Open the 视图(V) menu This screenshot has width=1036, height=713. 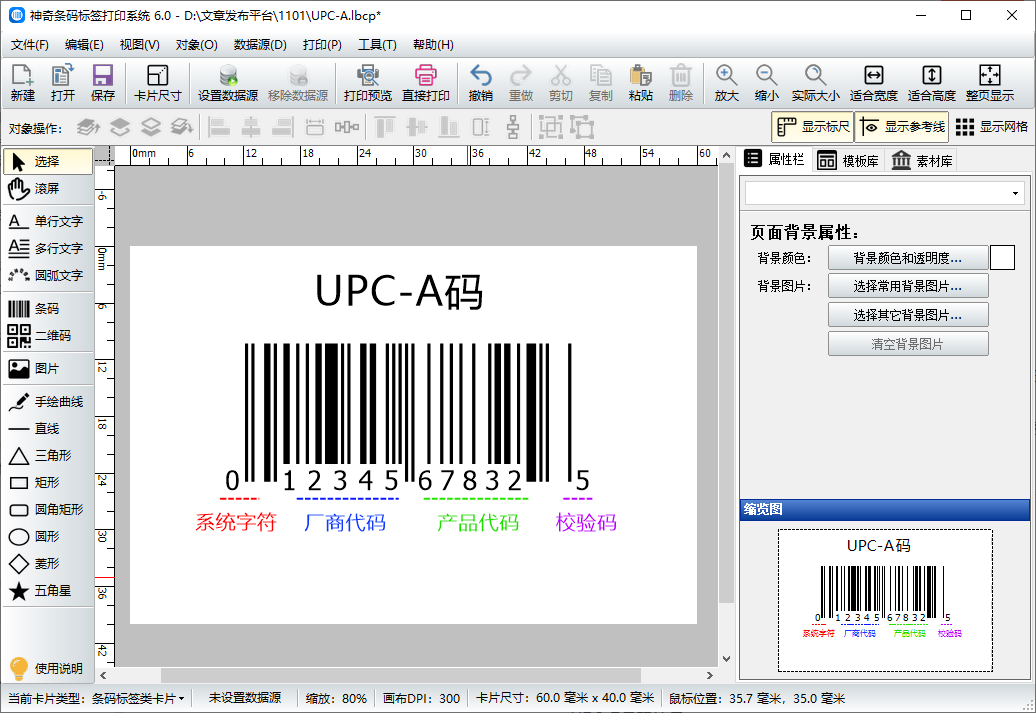click(139, 45)
